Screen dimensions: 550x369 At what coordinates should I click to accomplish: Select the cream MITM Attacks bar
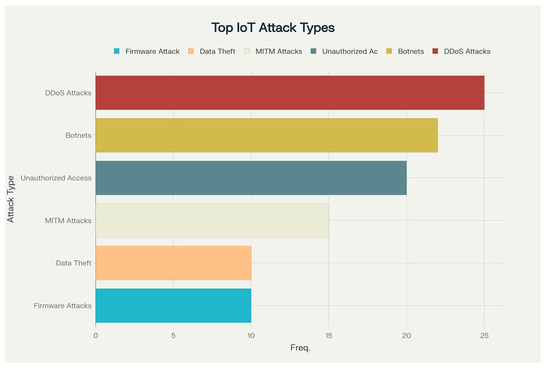pos(212,220)
